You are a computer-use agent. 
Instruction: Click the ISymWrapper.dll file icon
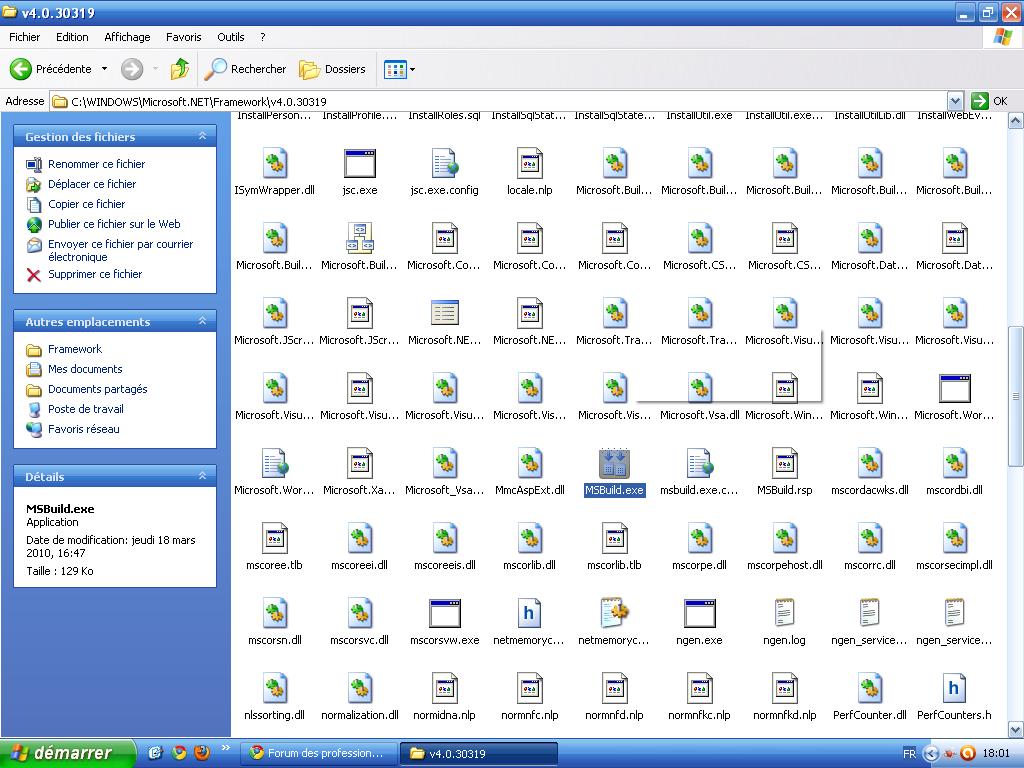(x=274, y=163)
